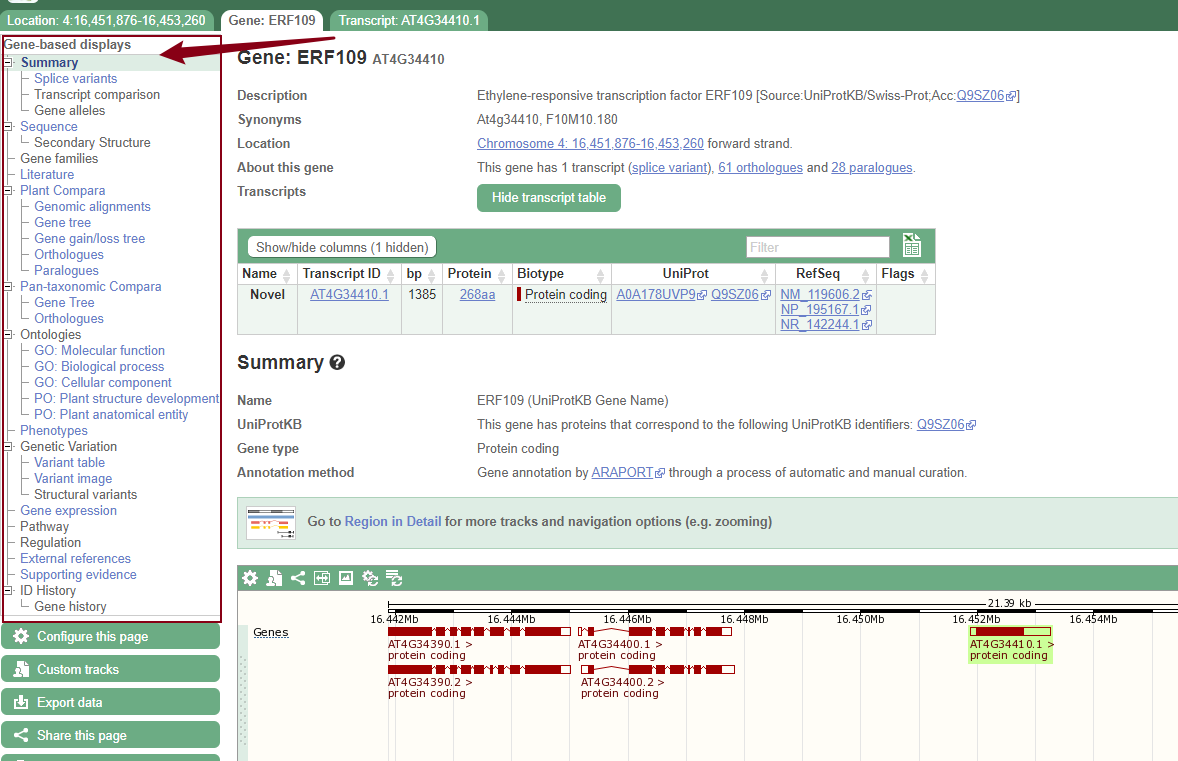Sort table by Biotype column arrows
Screen dimensions: 1178x761
600,275
